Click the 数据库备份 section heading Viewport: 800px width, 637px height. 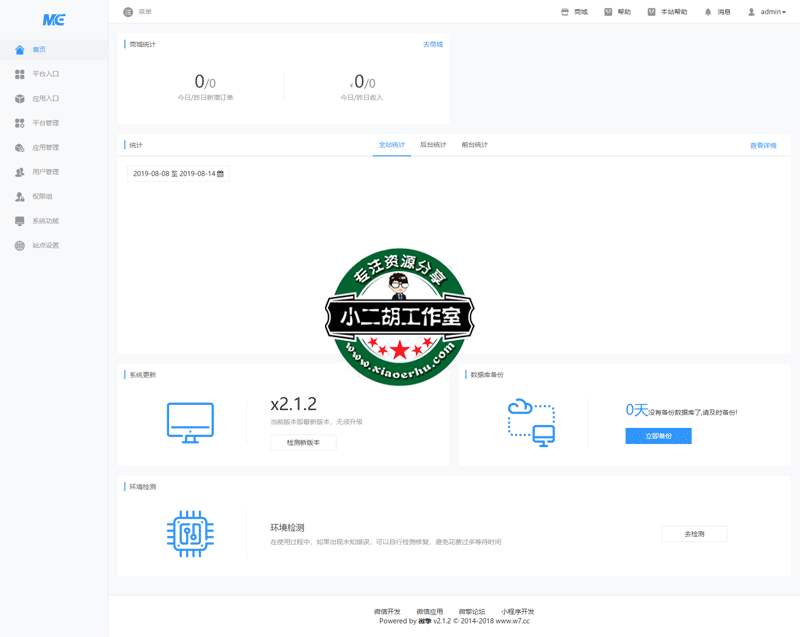point(487,375)
